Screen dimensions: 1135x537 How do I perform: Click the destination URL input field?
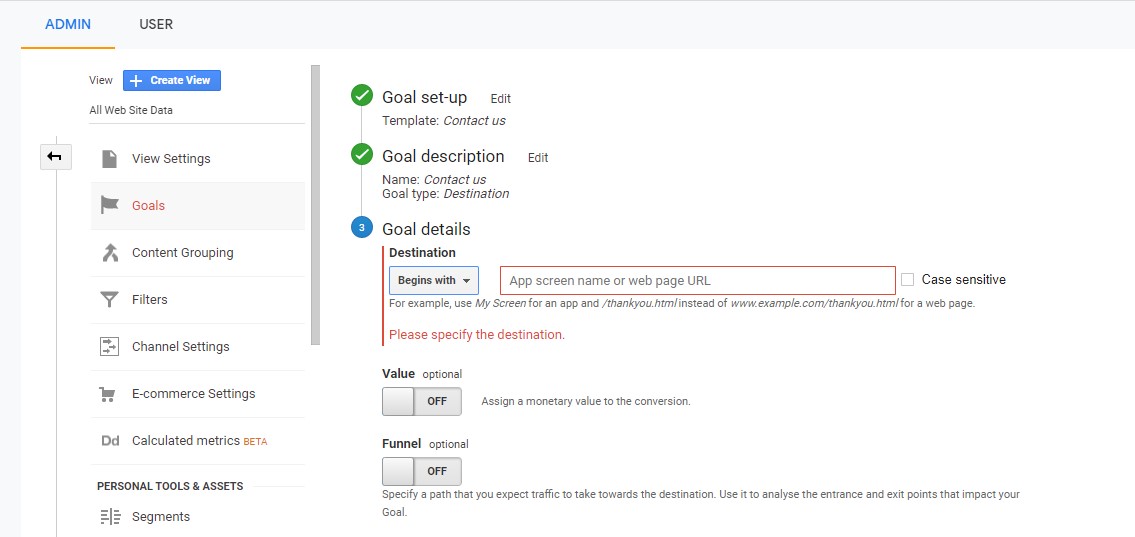coord(697,281)
